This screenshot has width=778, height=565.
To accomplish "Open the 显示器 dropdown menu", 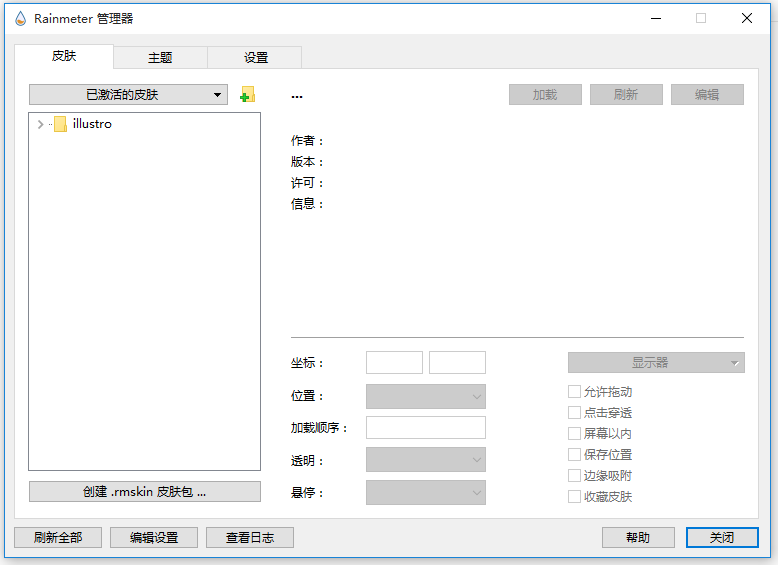I will (x=656, y=363).
